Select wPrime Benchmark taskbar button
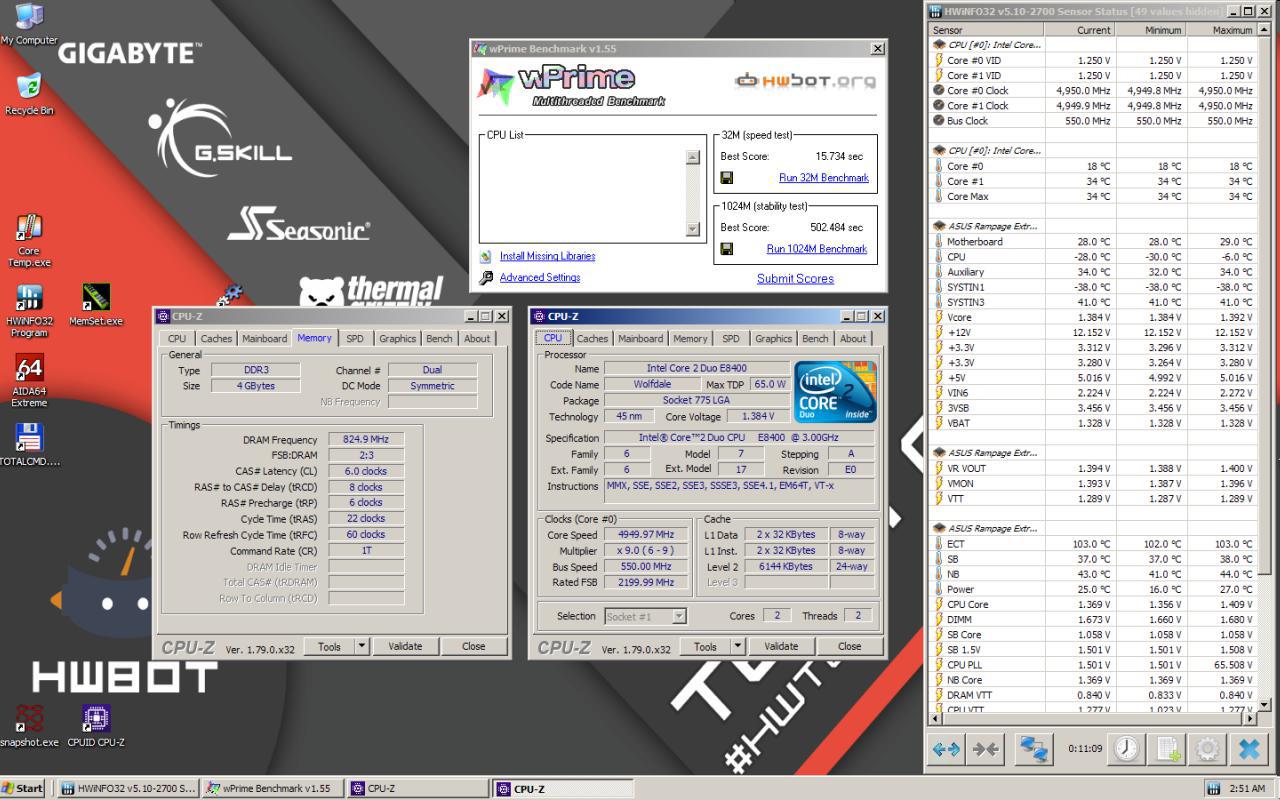Image resolution: width=1280 pixels, height=800 pixels. 271,788
